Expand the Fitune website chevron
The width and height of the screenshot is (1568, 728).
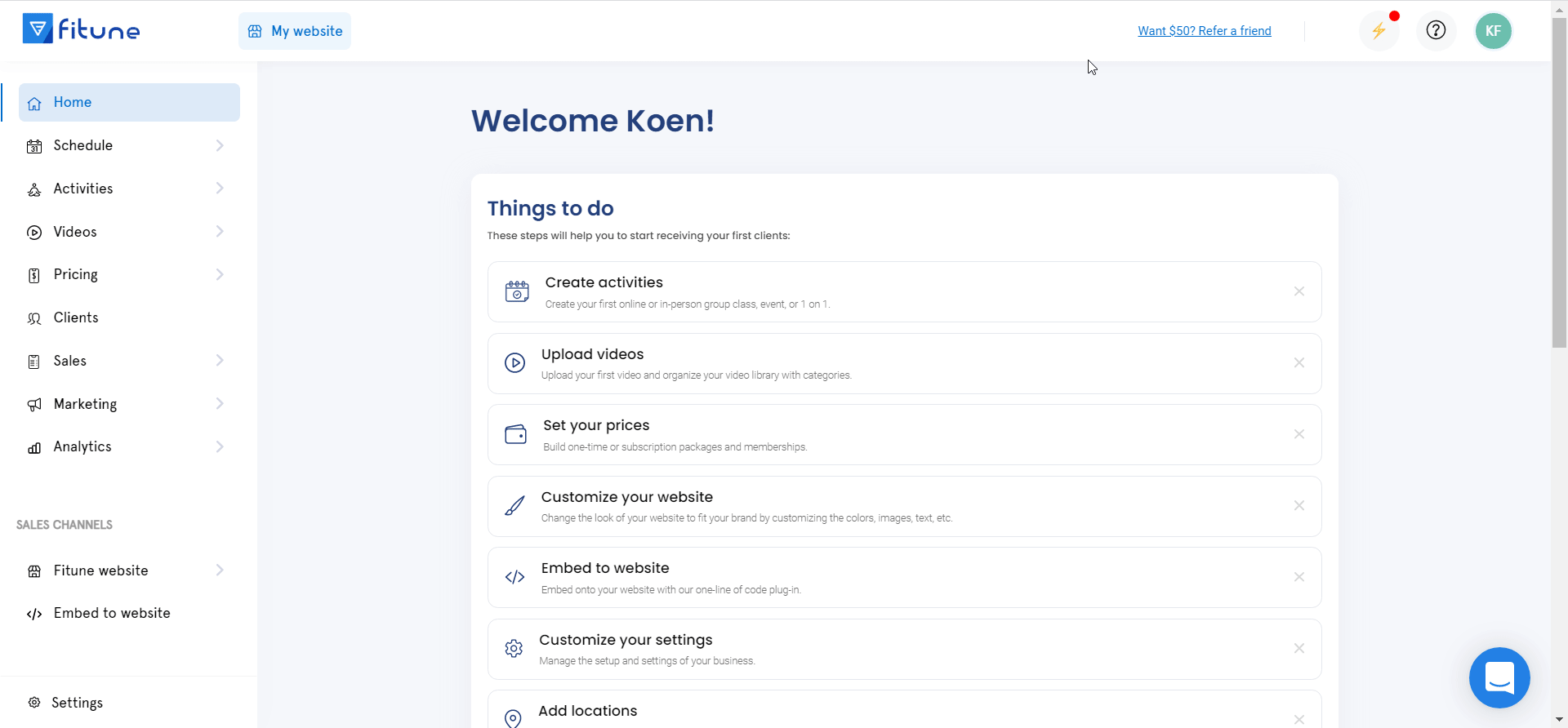[220, 570]
